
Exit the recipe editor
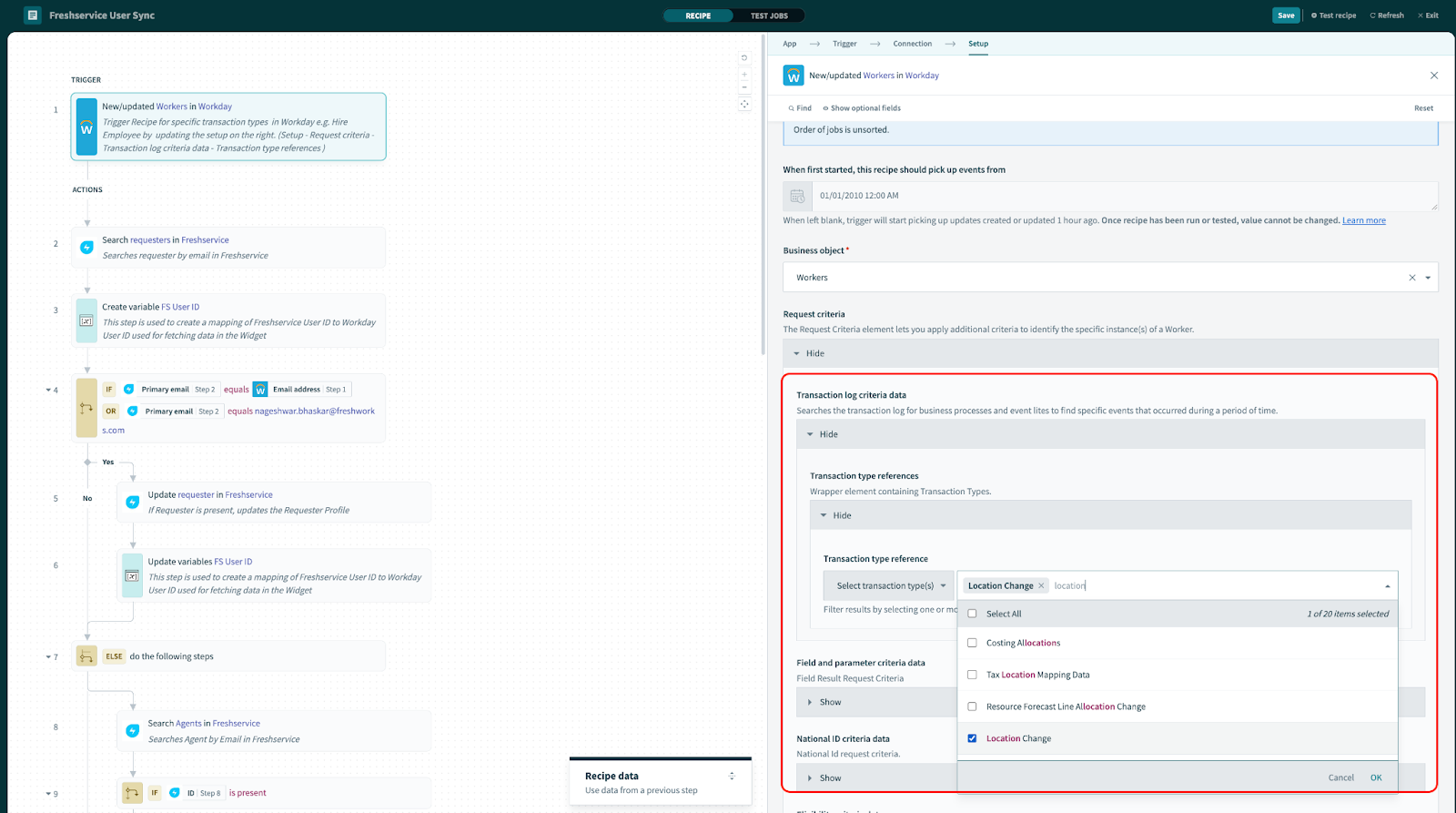point(1428,15)
